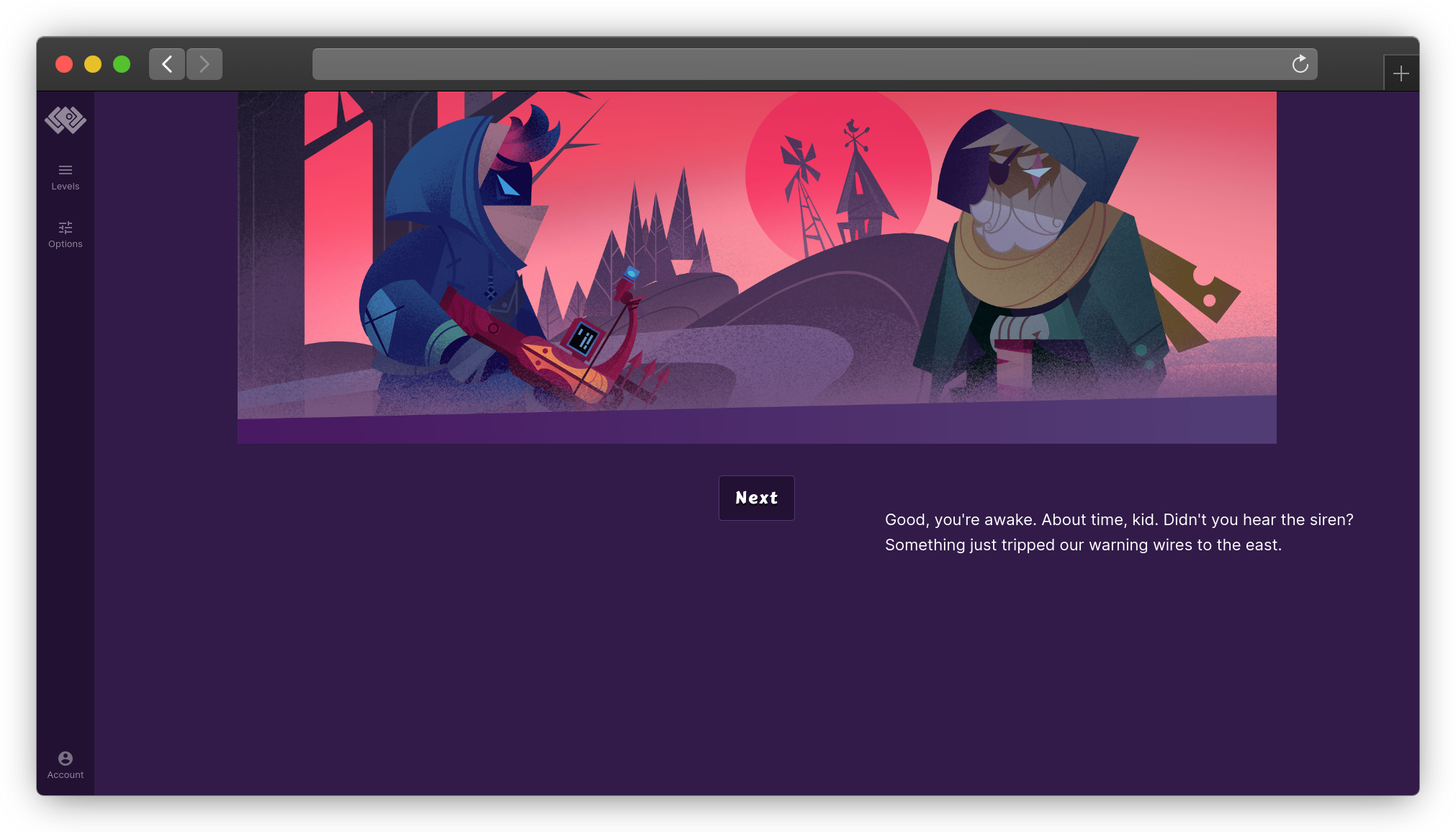1456x832 pixels.
Task: Click the page refresh icon
Action: (x=1301, y=63)
